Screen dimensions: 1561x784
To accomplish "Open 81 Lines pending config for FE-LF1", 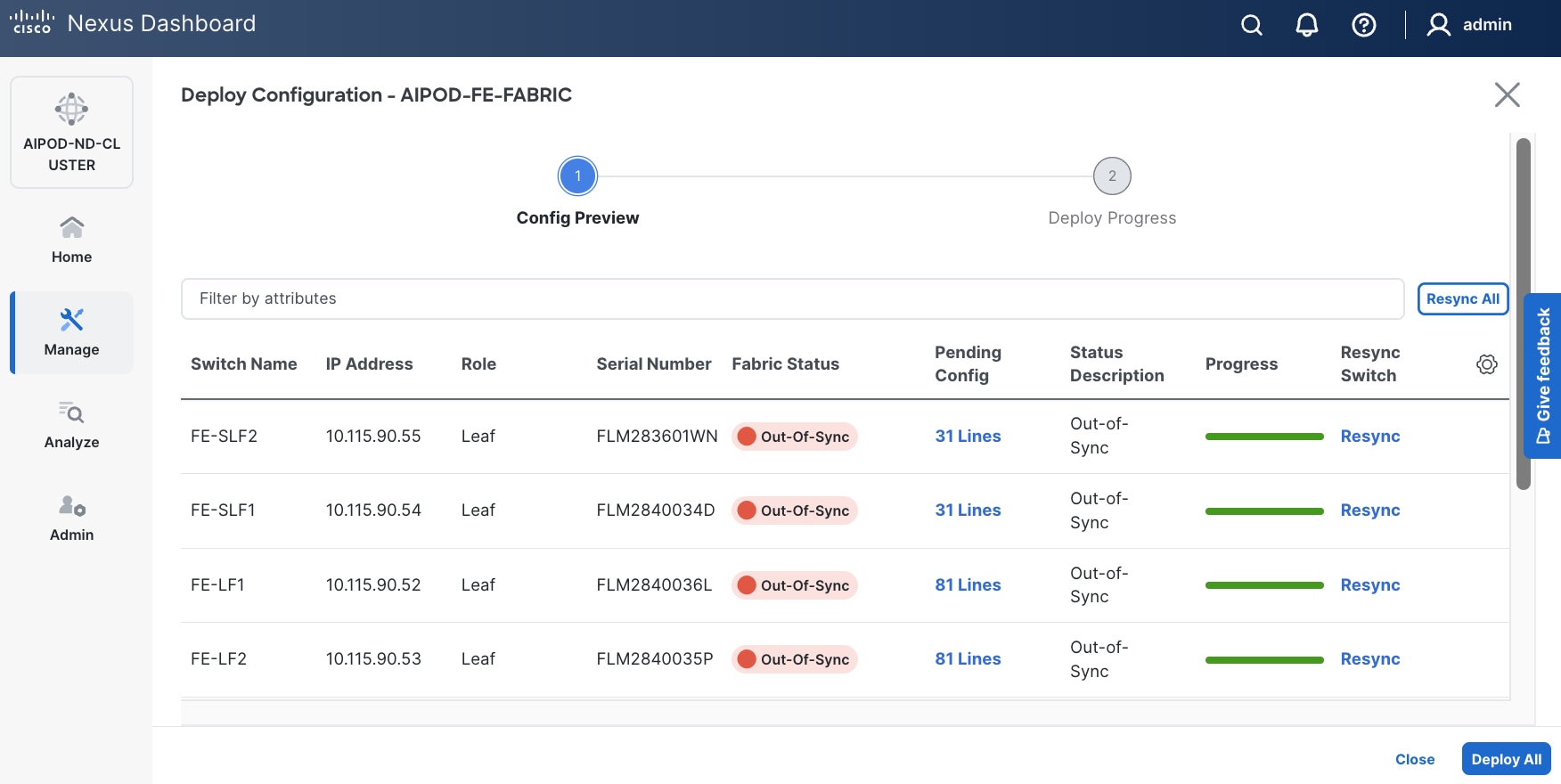I will point(968,585).
